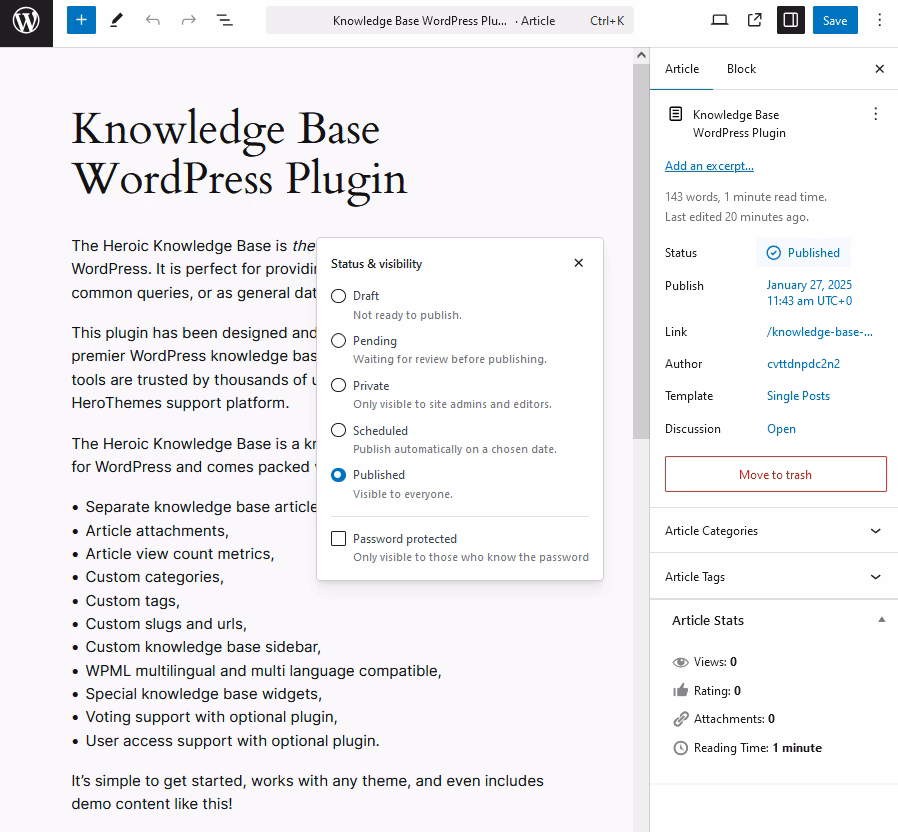Image resolution: width=898 pixels, height=832 pixels.
Task: Open the Single Posts template selector
Action: click(x=798, y=396)
